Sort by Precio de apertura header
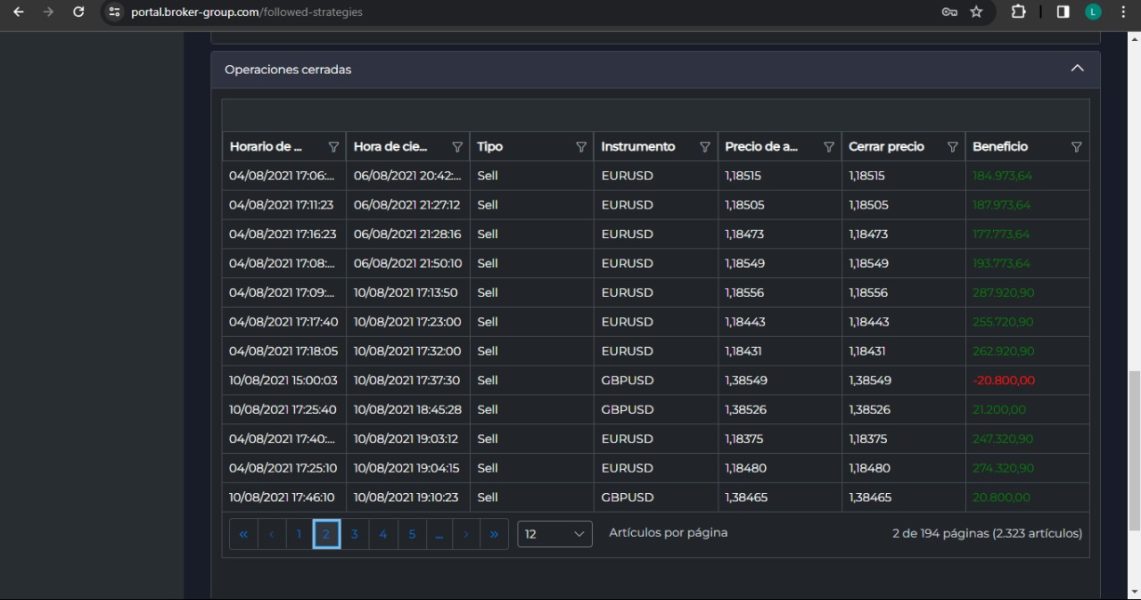 (x=761, y=147)
